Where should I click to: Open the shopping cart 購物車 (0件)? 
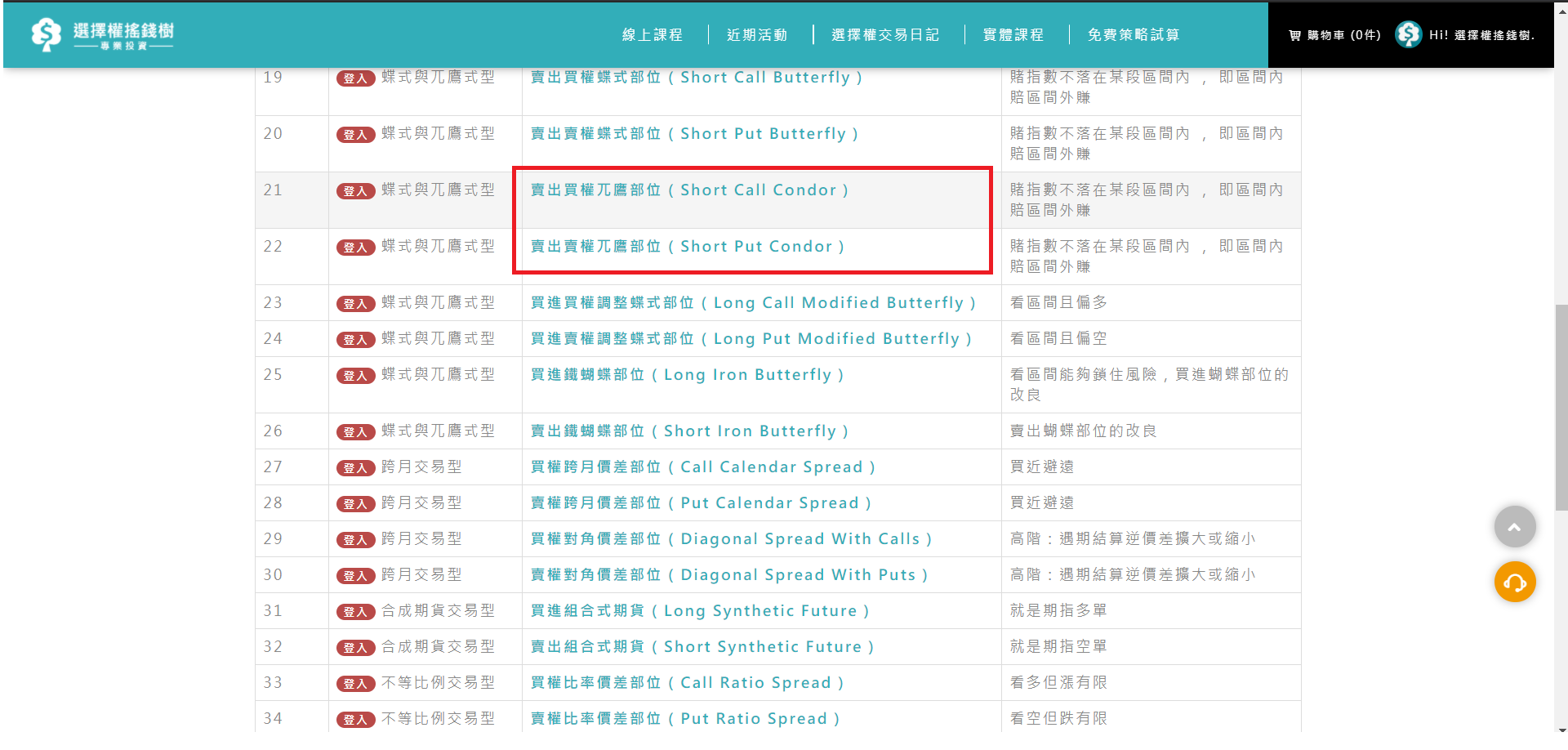[1334, 35]
